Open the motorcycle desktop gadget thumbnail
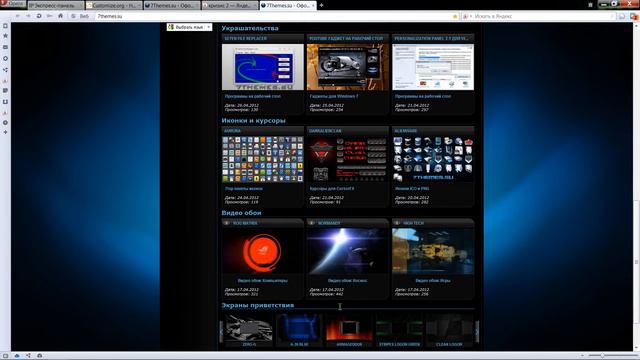This screenshot has width=640, height=360. point(347,67)
